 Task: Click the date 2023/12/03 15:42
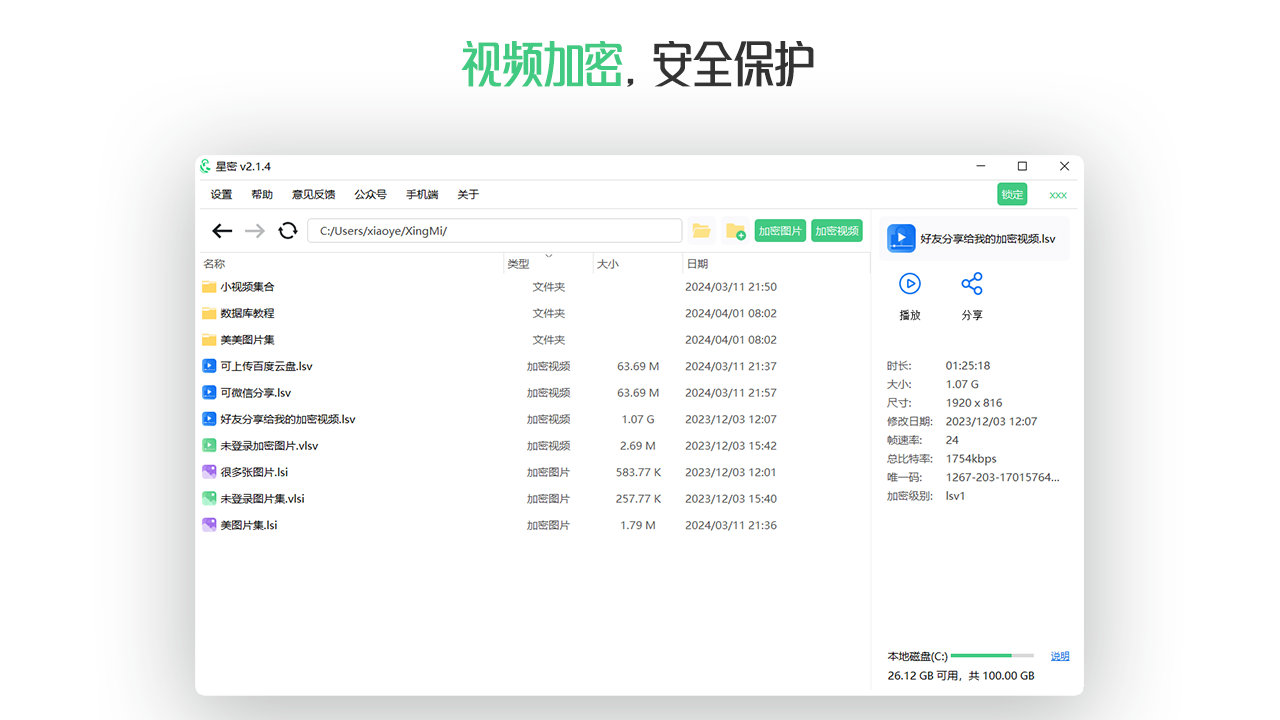pyautogui.click(x=731, y=446)
